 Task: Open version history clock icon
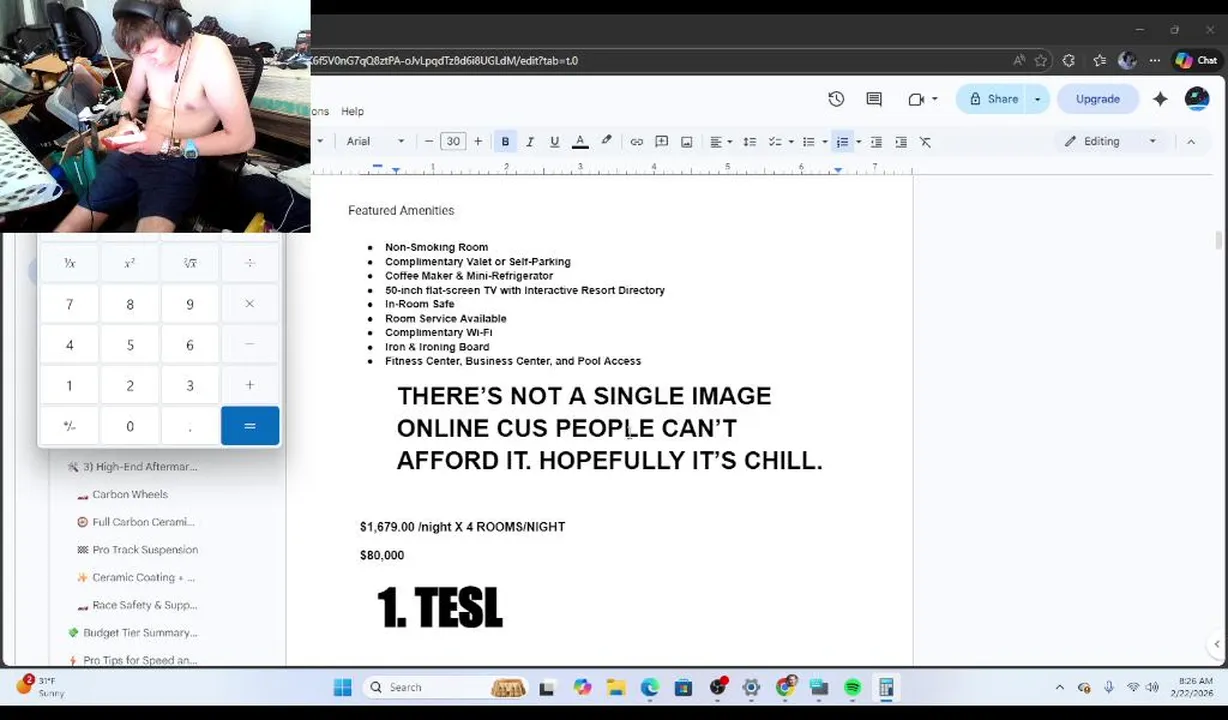point(836,99)
